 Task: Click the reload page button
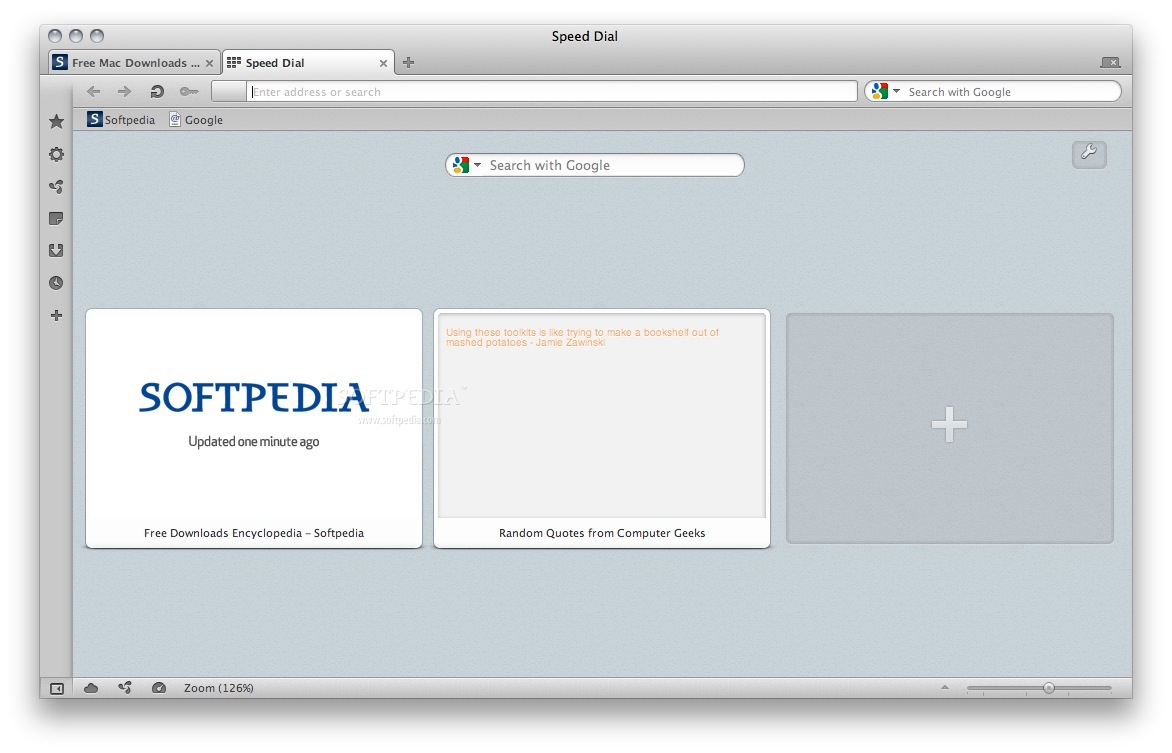tap(157, 92)
